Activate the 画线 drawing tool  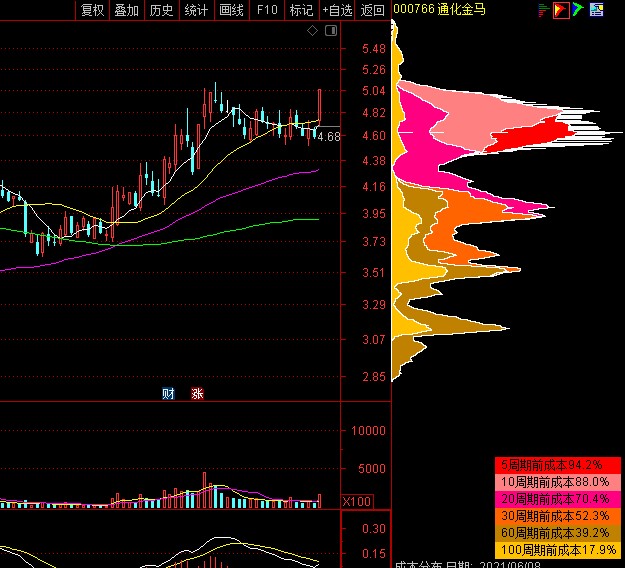click(231, 10)
